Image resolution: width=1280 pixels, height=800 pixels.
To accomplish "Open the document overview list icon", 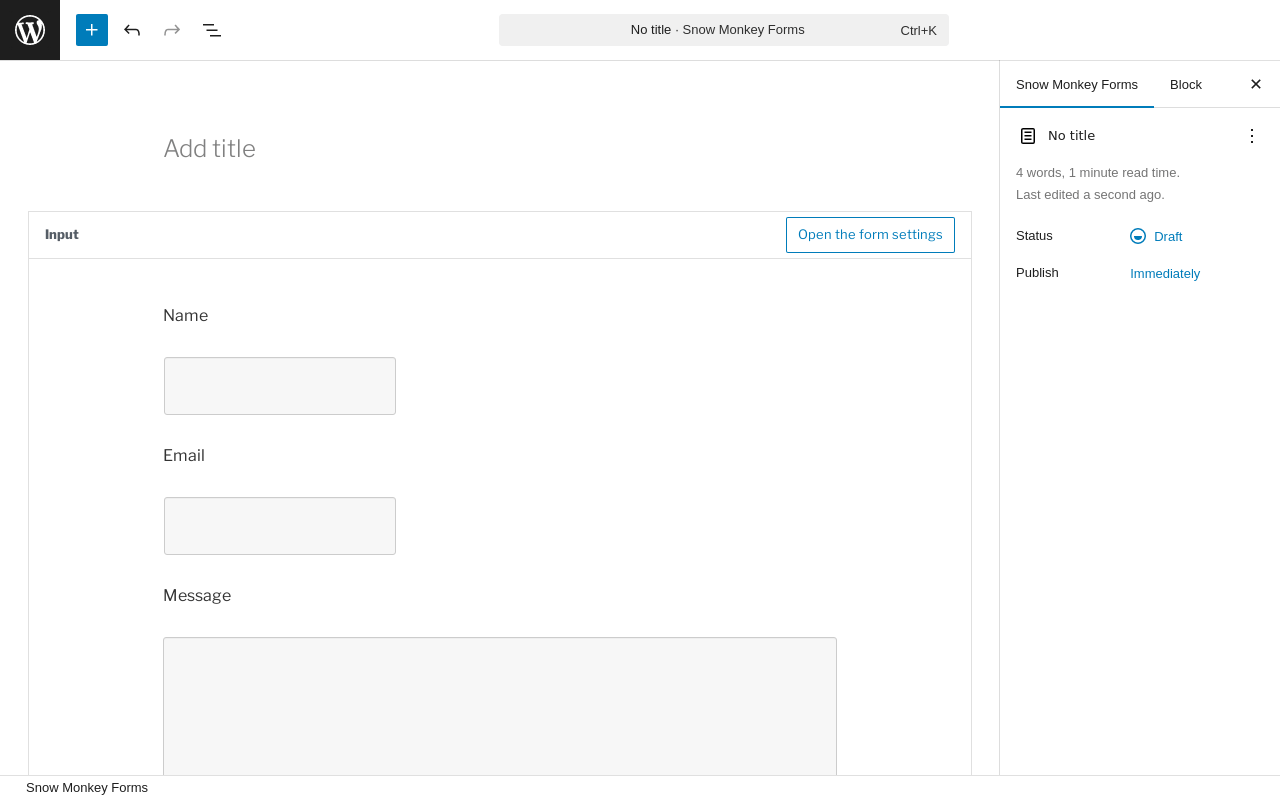I will point(212,30).
